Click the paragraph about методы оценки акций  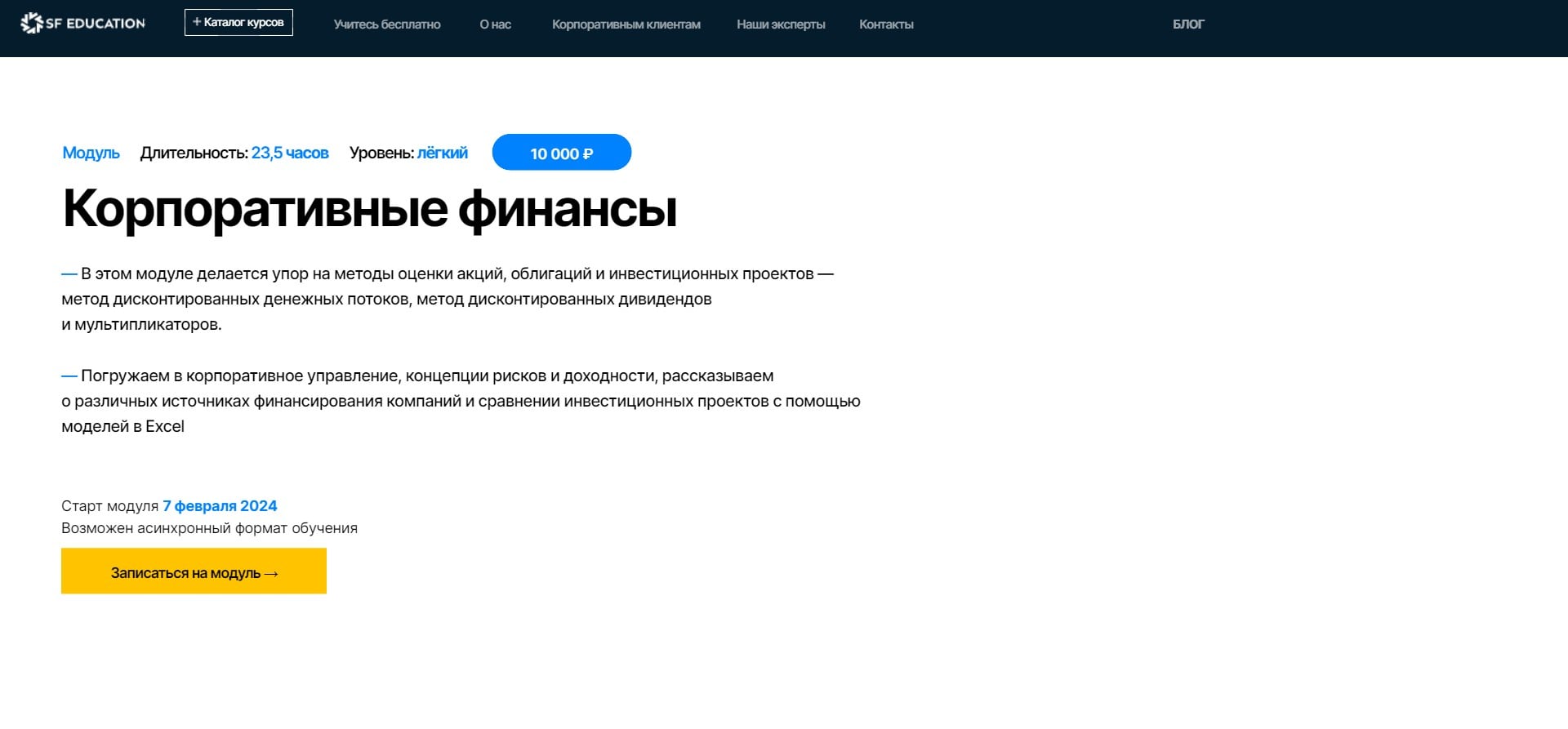click(448, 299)
